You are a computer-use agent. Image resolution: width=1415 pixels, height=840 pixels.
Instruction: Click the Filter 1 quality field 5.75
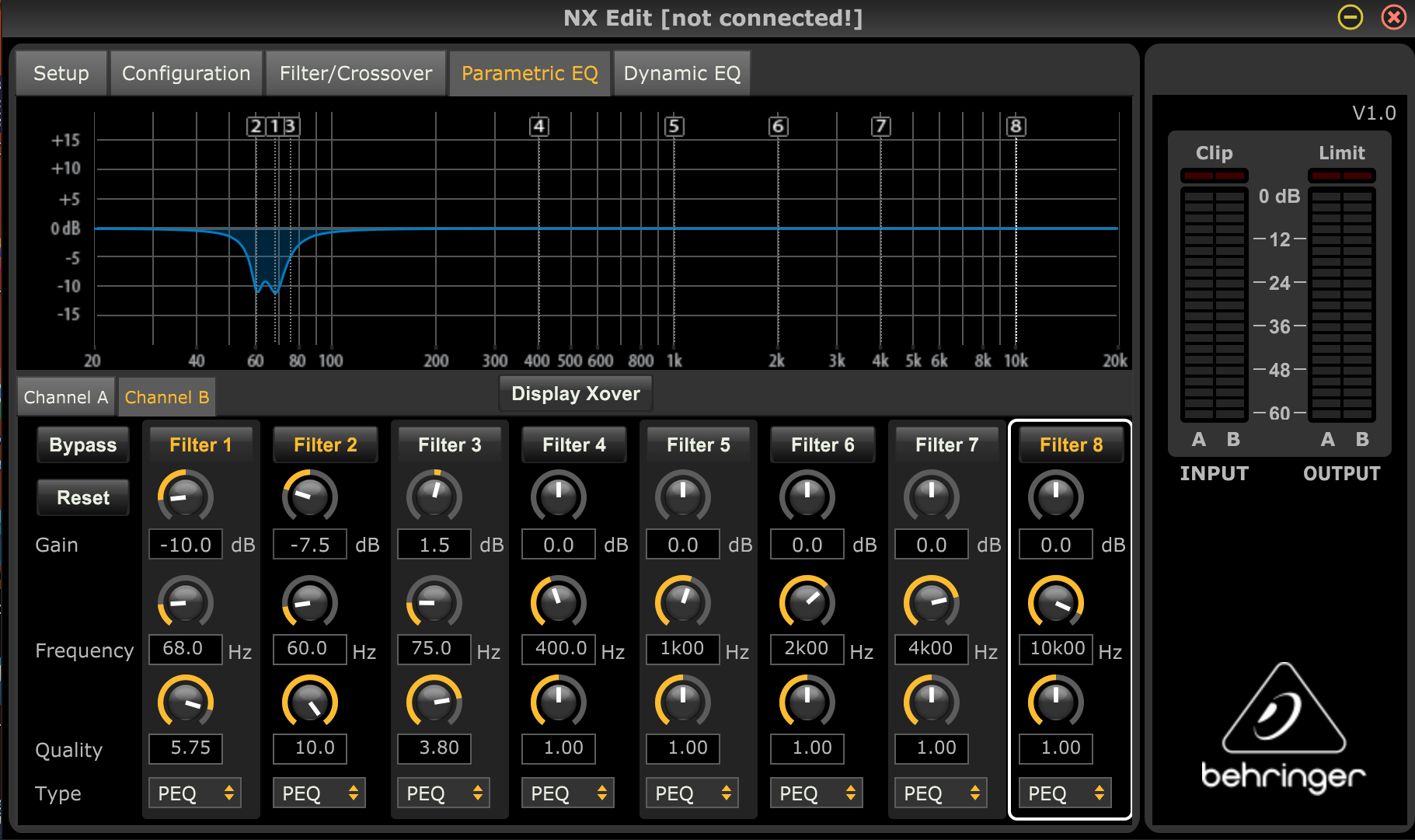186,748
